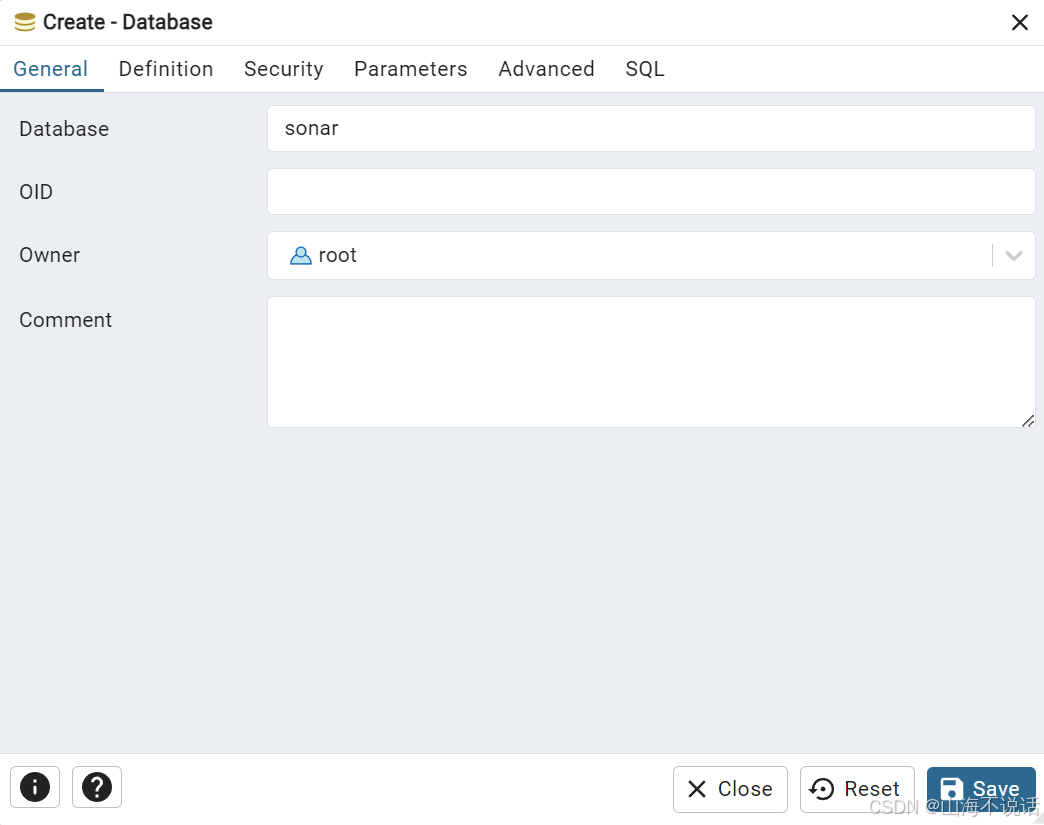Click inside the empty OID field
Screen dimensions: 1044x825
pyautogui.click(x=650, y=191)
